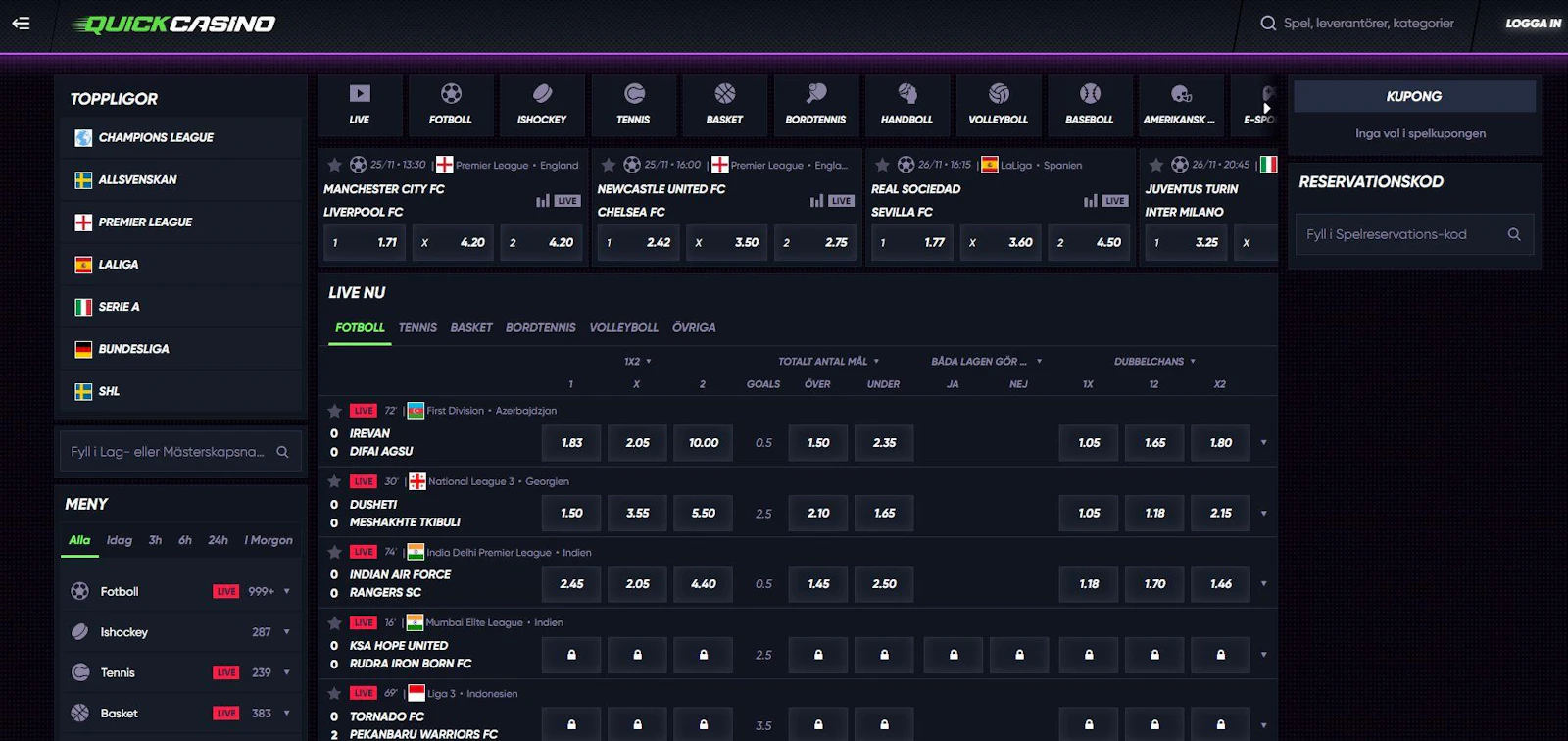
Task: Select the Idag time filter tab
Action: tap(120, 540)
